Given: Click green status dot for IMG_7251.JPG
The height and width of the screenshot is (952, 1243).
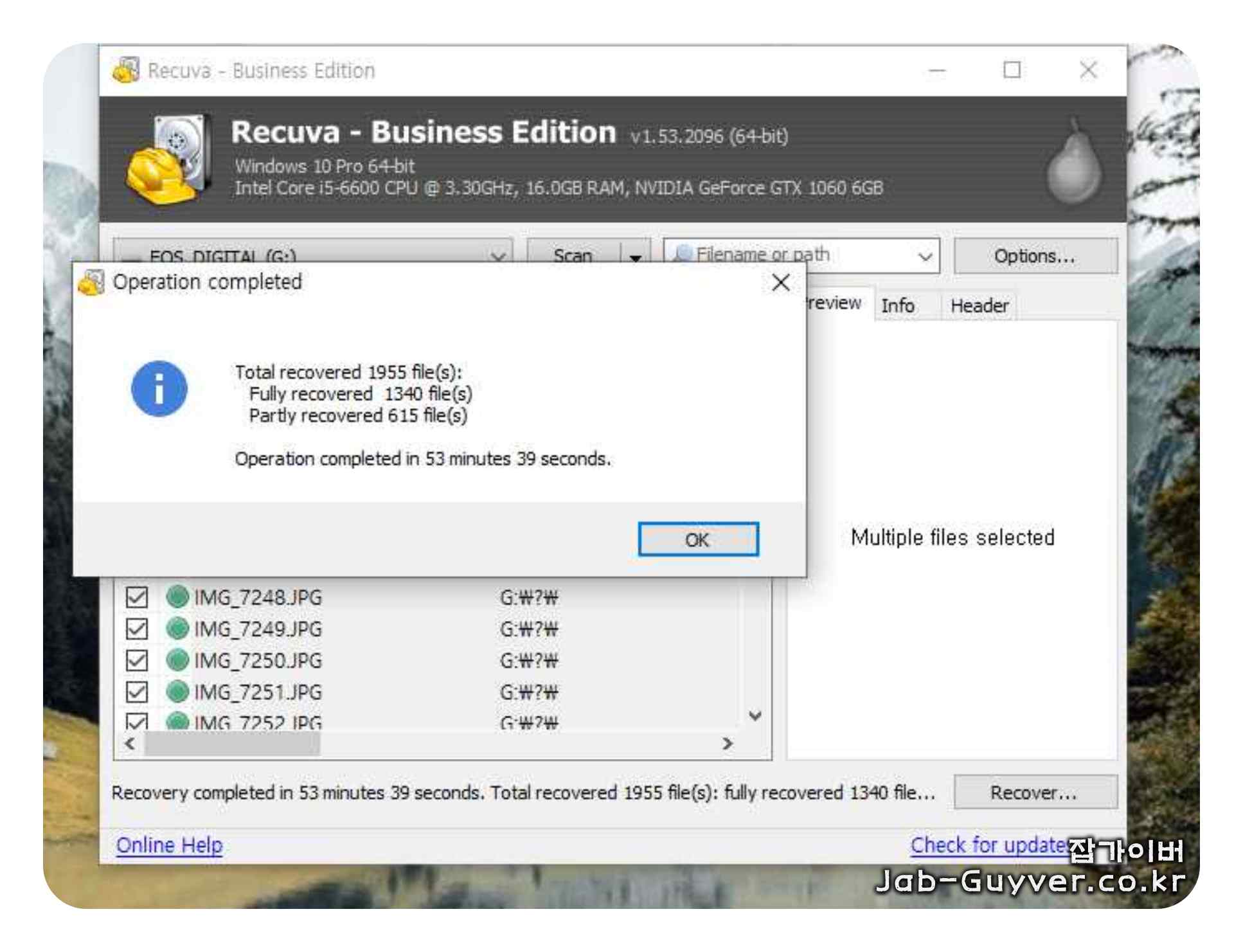Looking at the screenshot, I should point(177,692).
